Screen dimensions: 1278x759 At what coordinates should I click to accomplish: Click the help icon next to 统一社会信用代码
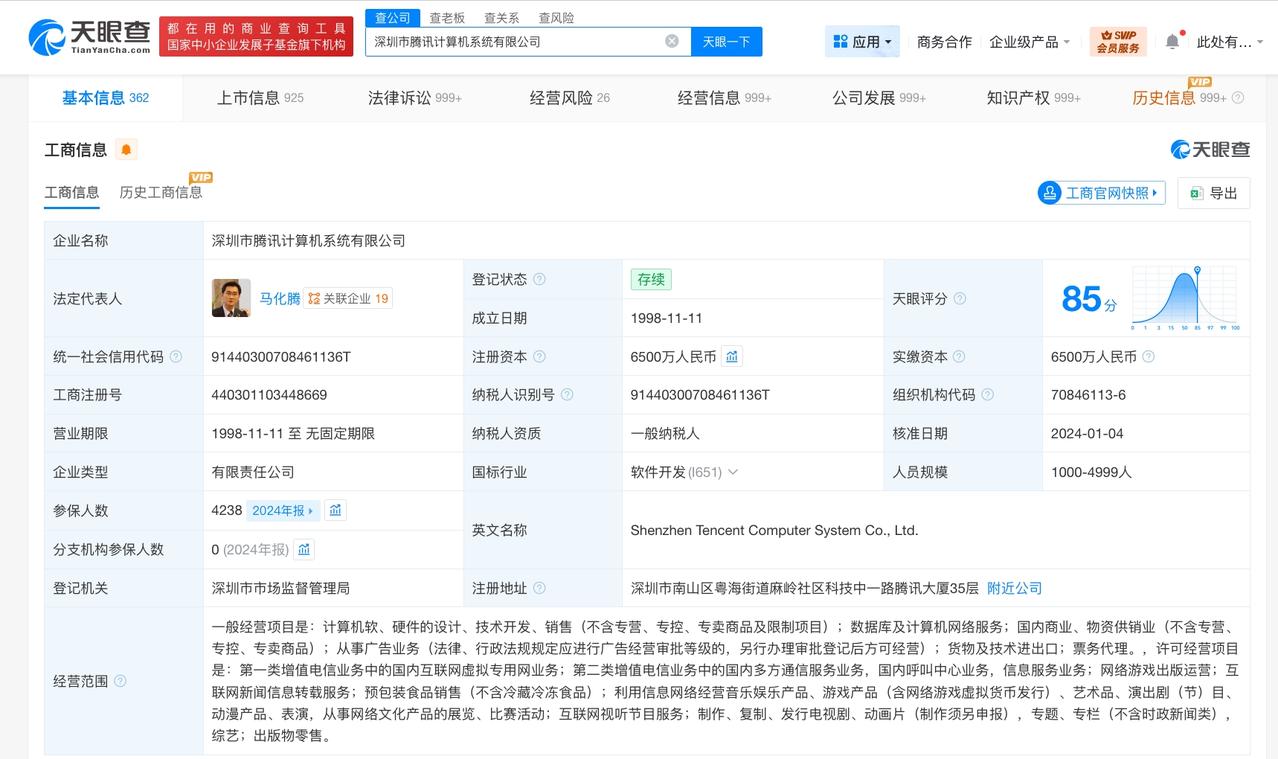tap(176, 356)
